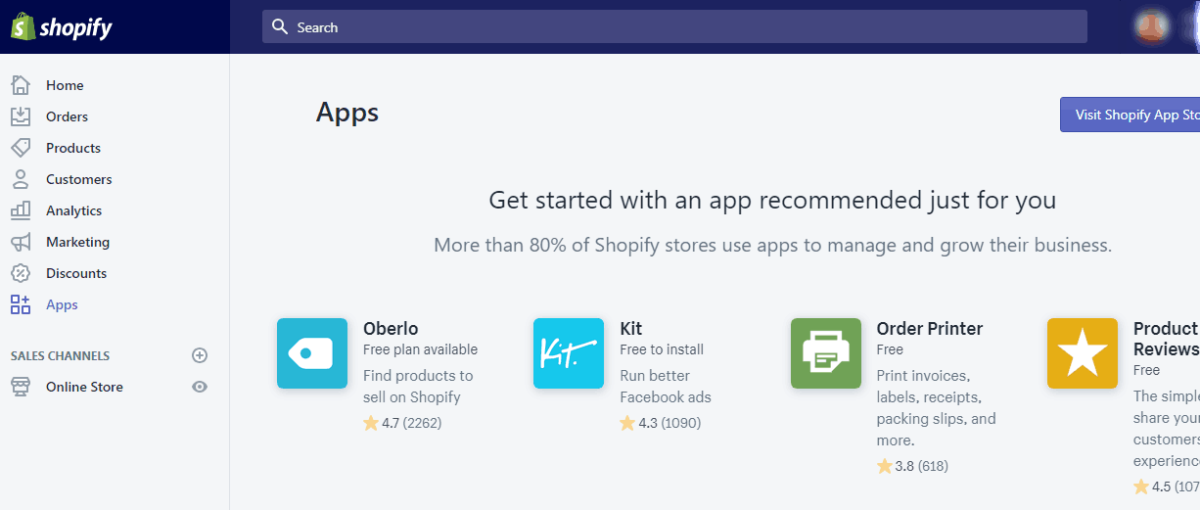The height and width of the screenshot is (510, 1200).
Task: View online store via eye icon
Action: click(x=200, y=387)
